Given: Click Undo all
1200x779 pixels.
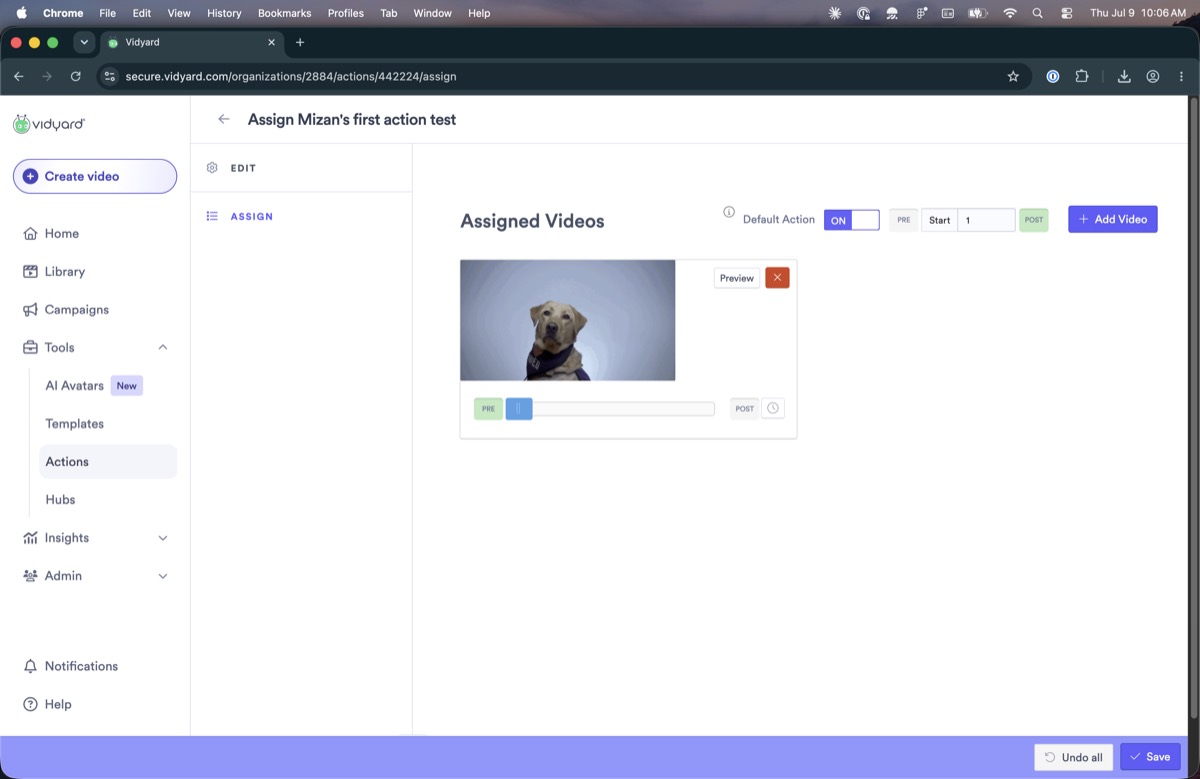Looking at the screenshot, I should coord(1074,757).
